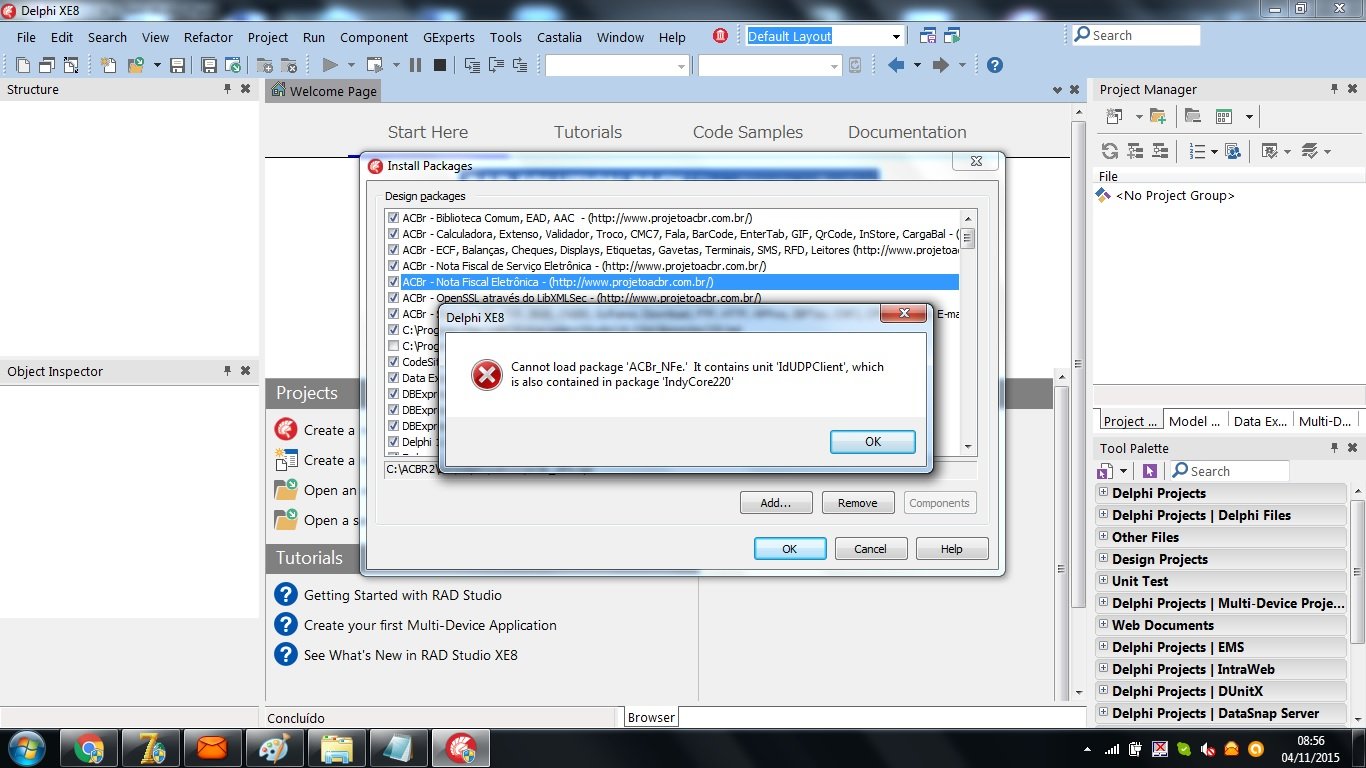Click Help in the Install Packages dialog
The image size is (1366, 768).
(952, 548)
